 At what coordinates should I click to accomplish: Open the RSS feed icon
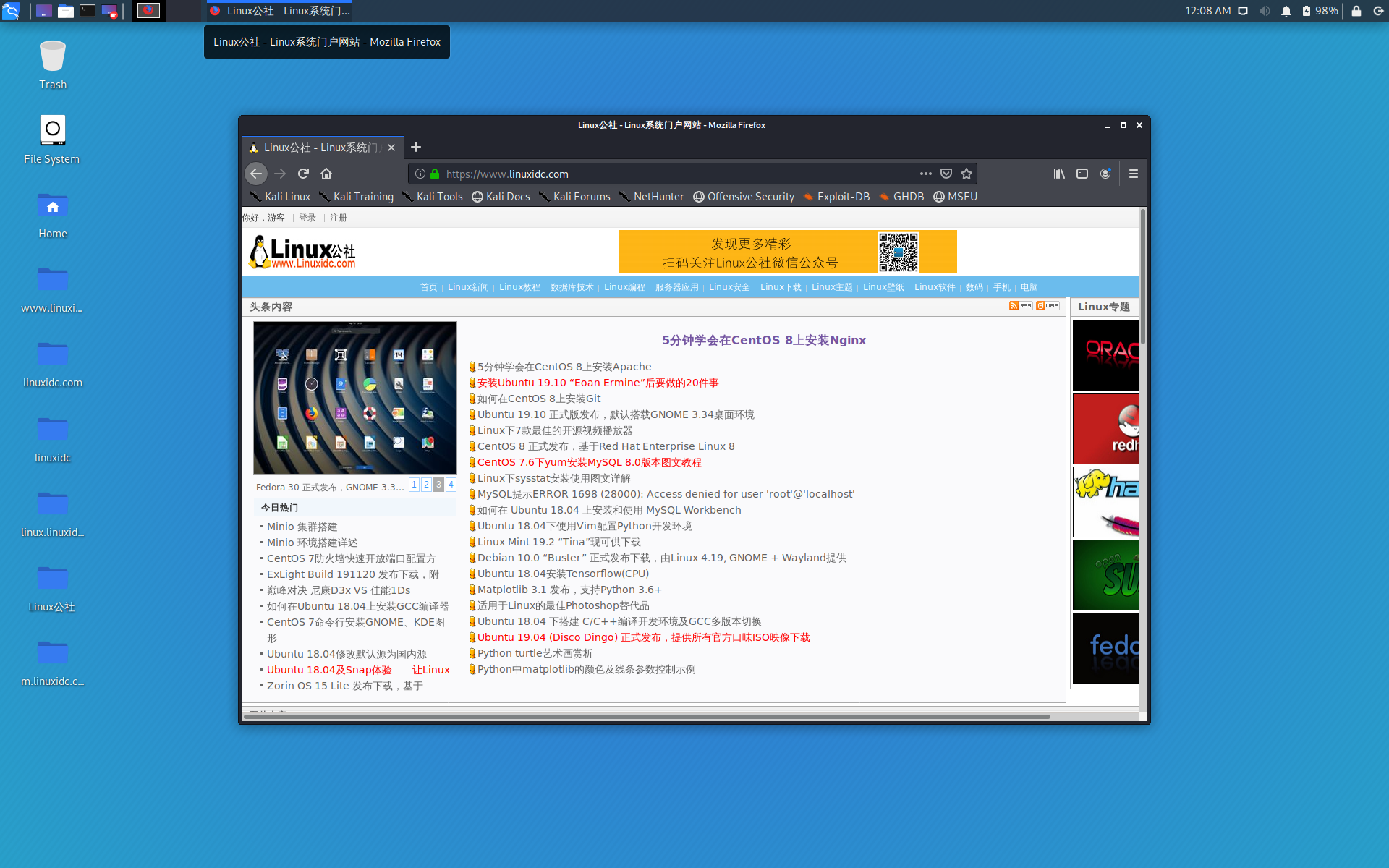coord(1021,306)
